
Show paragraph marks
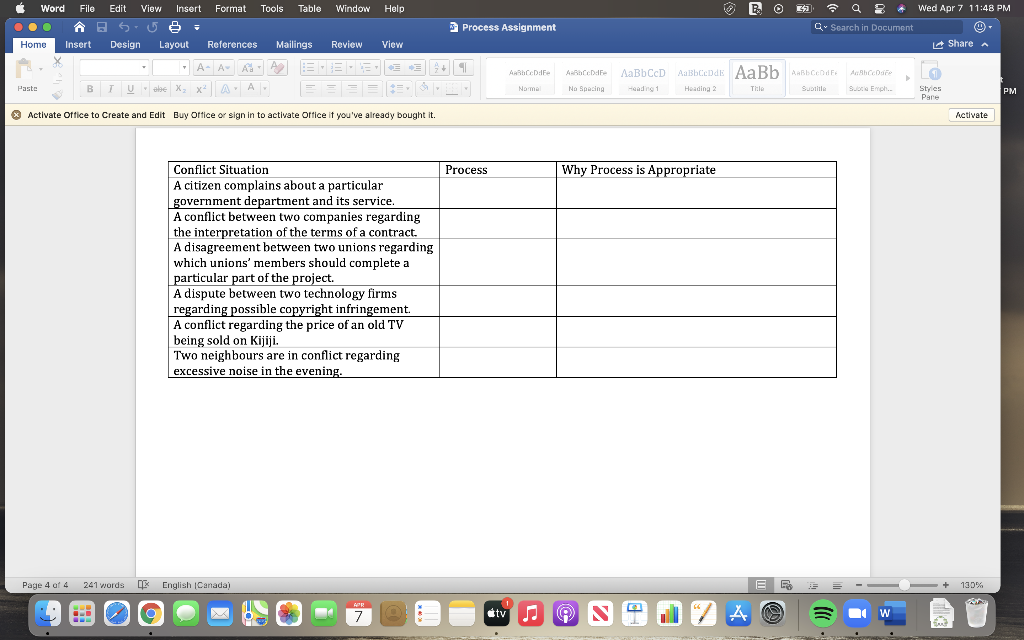click(463, 67)
